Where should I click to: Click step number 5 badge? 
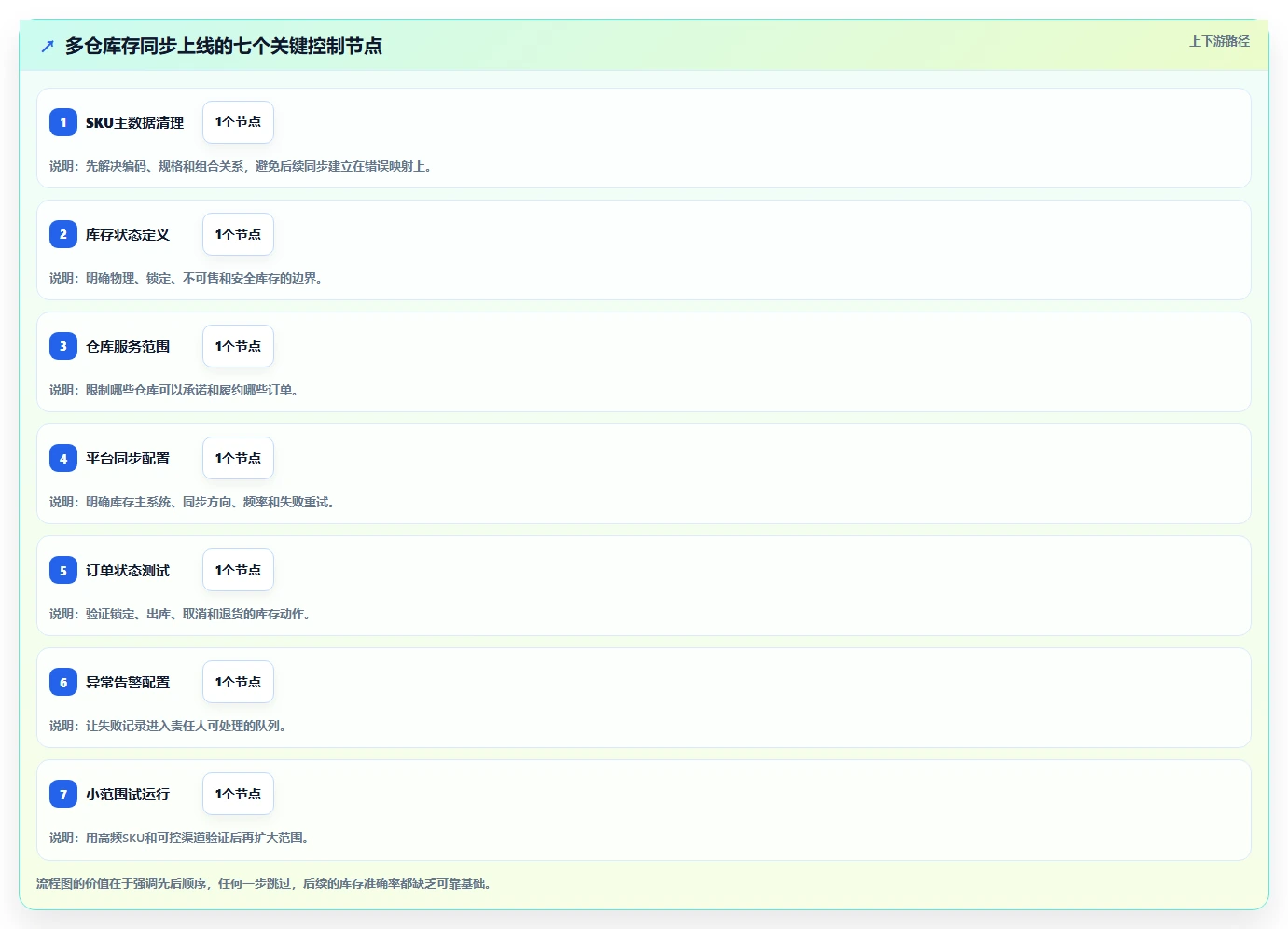[63, 570]
